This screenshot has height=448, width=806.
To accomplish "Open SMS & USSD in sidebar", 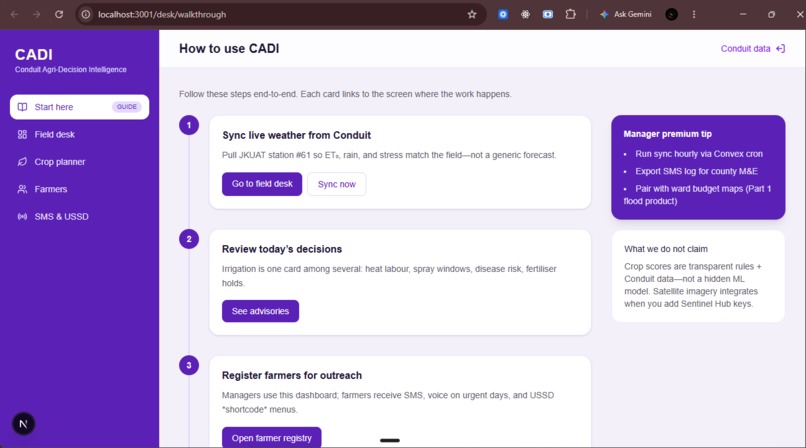I will (x=79, y=217).
